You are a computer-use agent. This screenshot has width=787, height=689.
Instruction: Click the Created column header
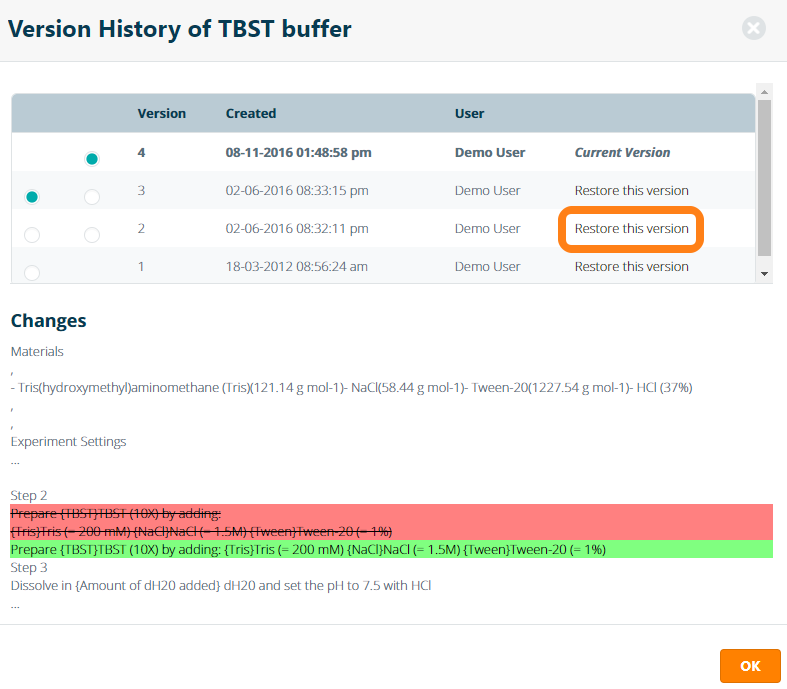point(251,113)
